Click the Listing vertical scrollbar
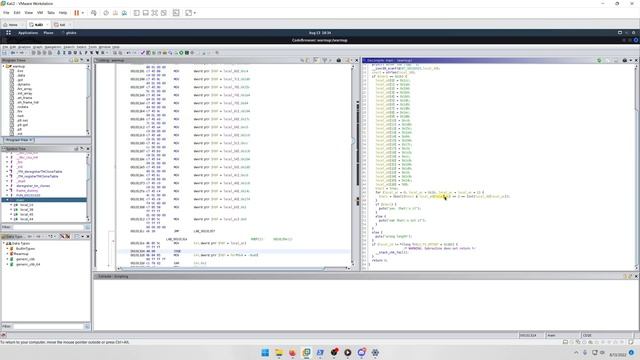 (353, 165)
